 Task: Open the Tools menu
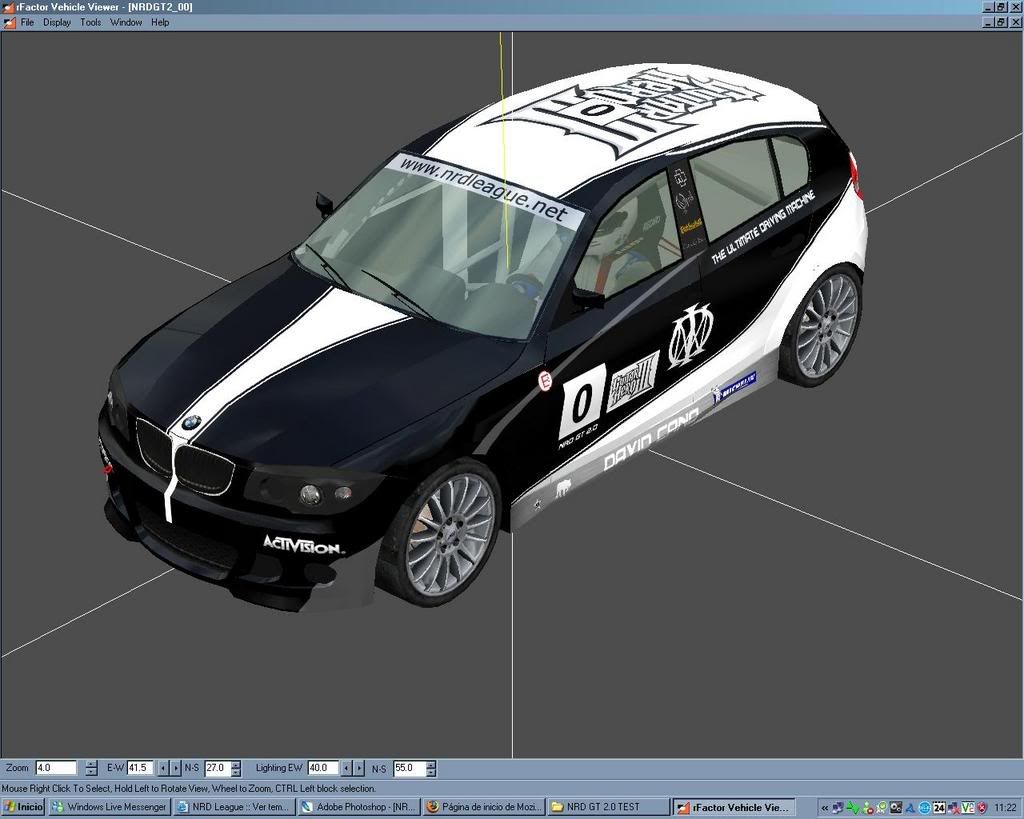click(90, 22)
